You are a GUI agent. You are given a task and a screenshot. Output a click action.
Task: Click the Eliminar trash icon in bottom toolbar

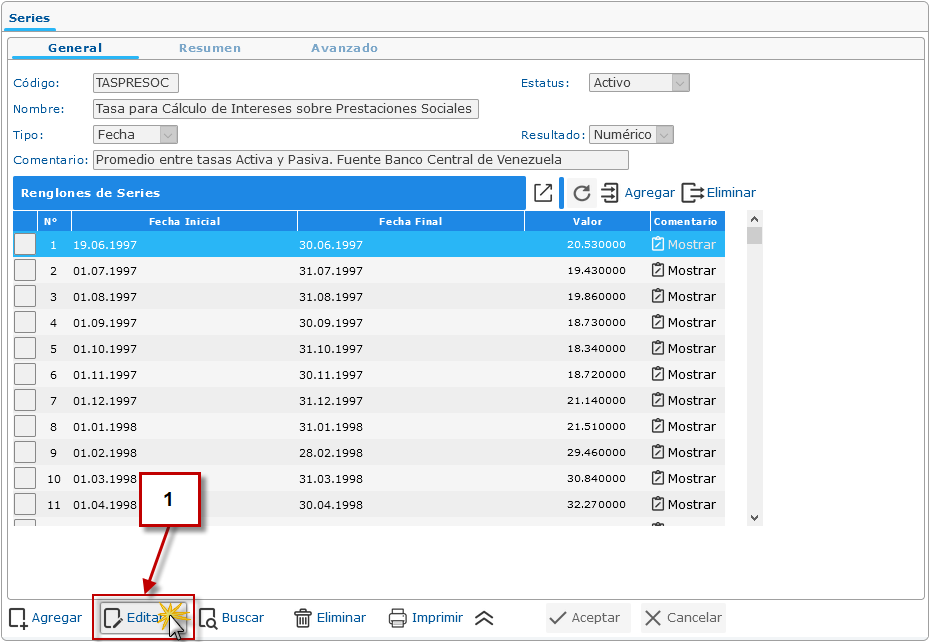[303, 618]
